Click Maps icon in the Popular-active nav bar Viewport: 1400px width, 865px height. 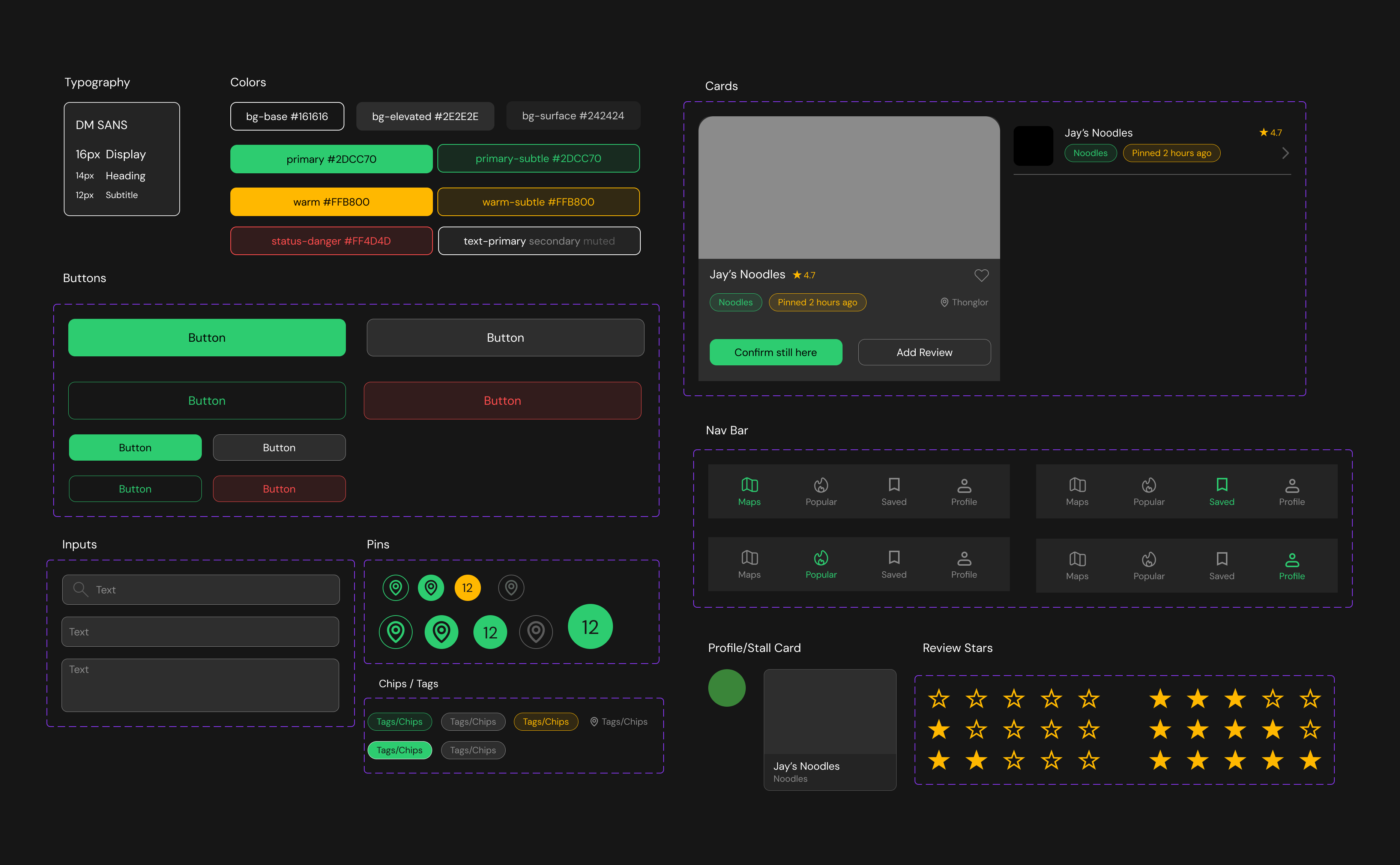point(749,558)
